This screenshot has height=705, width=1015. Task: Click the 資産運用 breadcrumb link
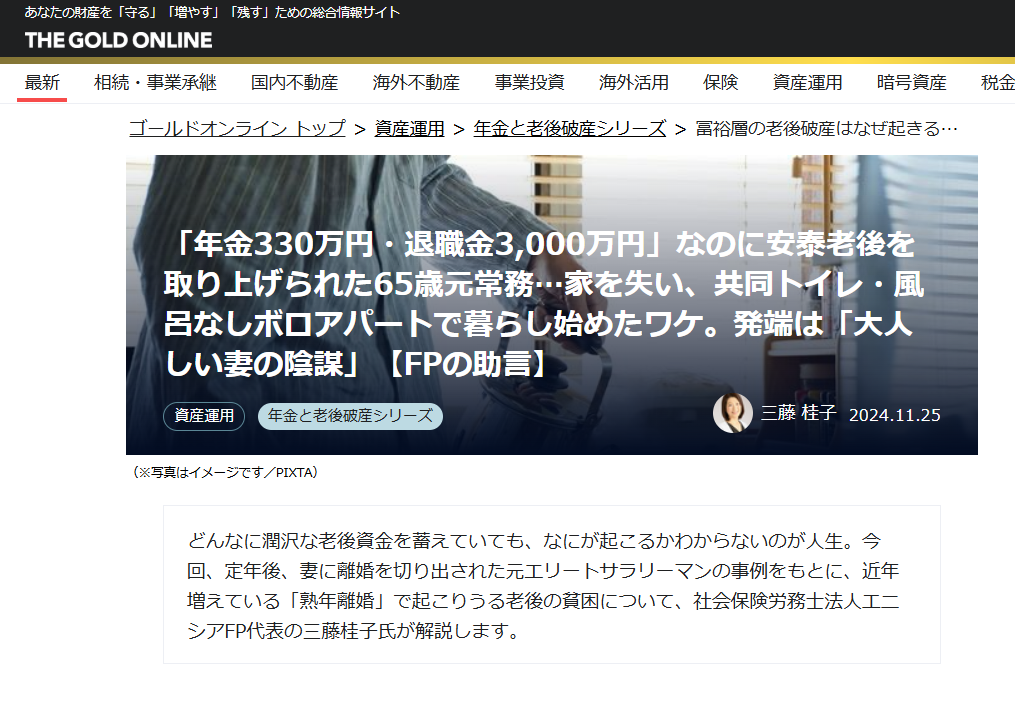(x=409, y=128)
